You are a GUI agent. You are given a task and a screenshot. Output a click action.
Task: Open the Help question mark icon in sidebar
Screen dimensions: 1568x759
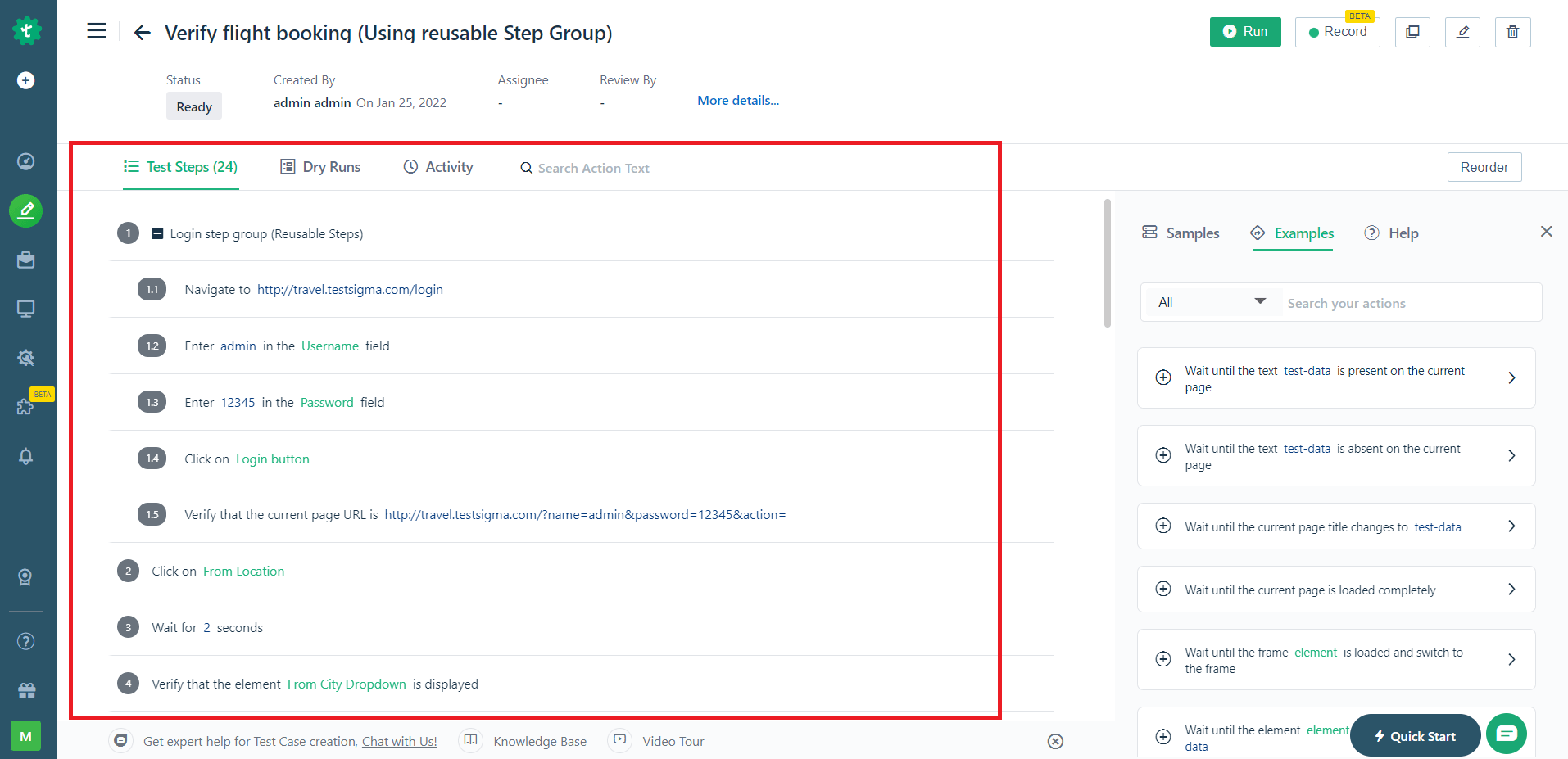pyautogui.click(x=25, y=641)
